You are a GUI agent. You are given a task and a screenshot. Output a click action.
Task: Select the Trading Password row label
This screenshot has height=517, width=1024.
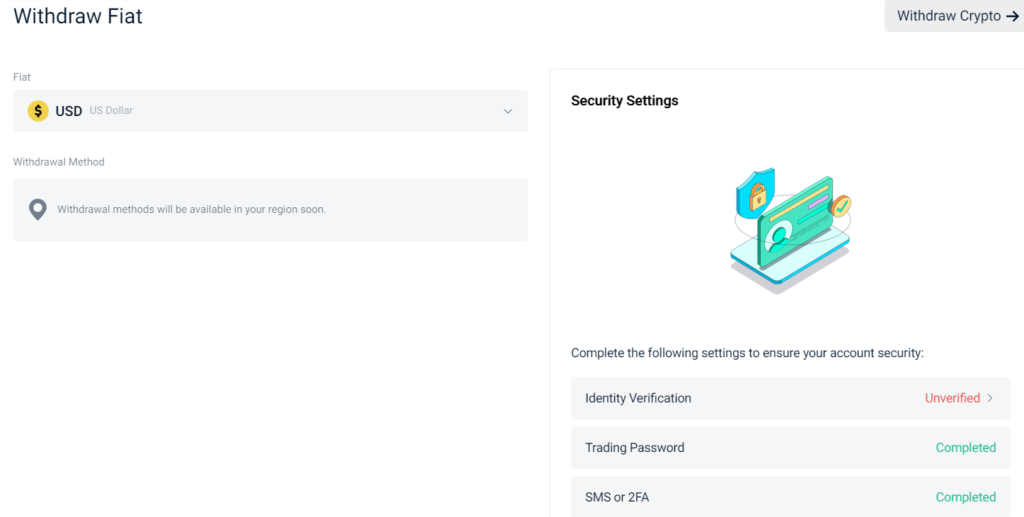click(635, 448)
